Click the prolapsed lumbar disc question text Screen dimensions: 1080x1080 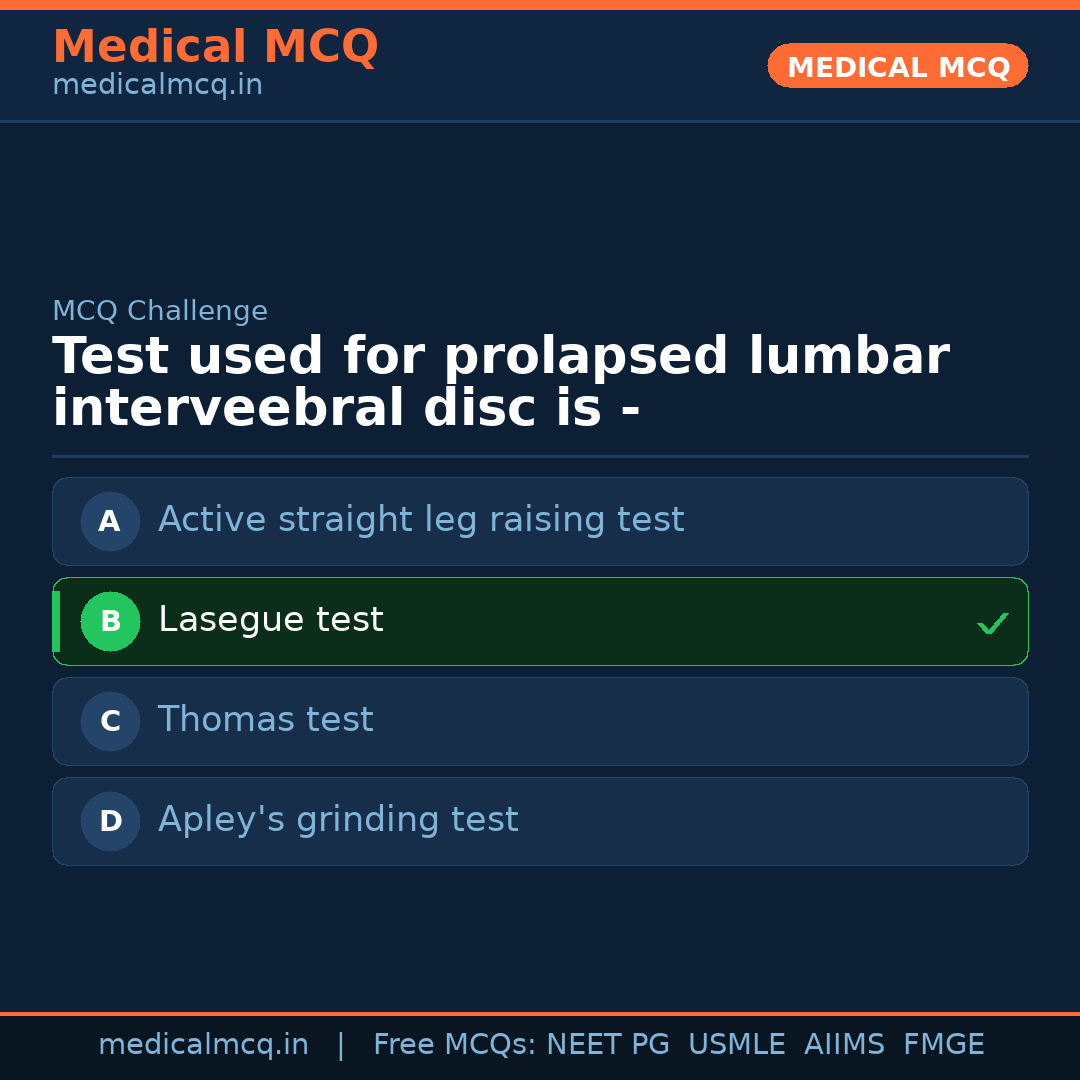click(500, 383)
